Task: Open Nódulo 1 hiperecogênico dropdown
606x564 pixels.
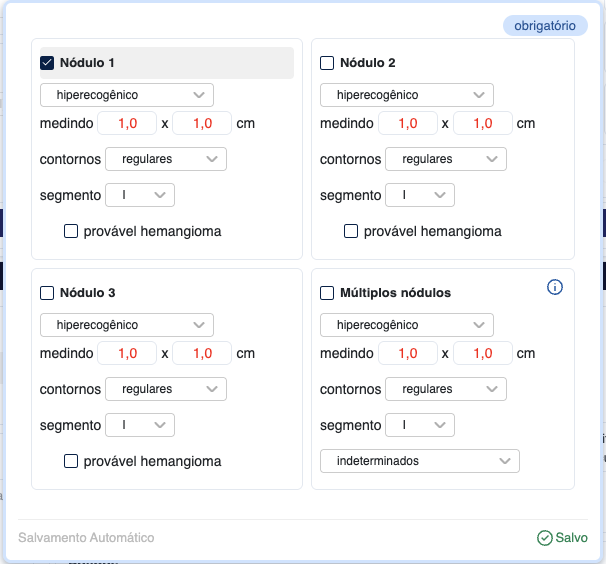Action: (x=127, y=95)
